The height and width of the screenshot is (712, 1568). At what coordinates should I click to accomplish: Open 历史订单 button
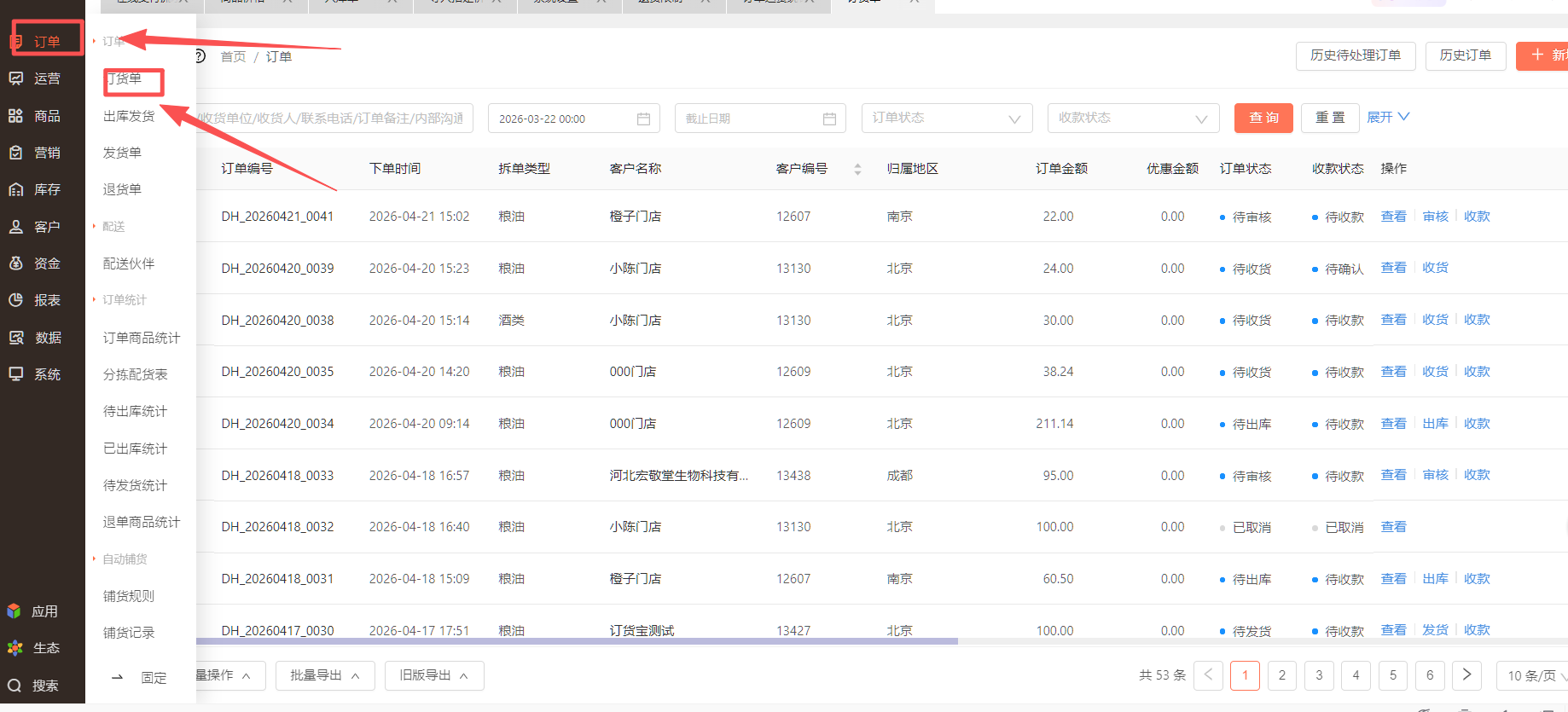[x=1466, y=55]
